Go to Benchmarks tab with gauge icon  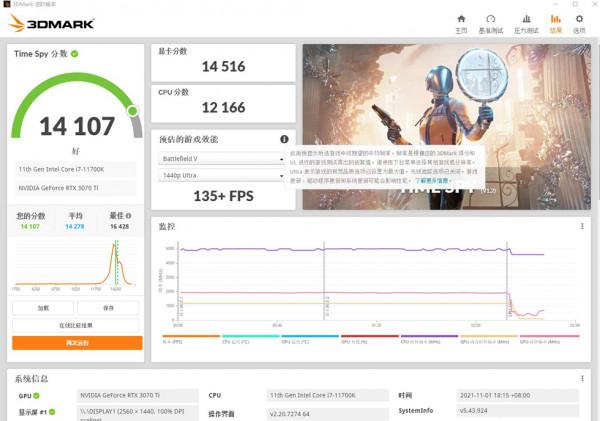tap(491, 24)
